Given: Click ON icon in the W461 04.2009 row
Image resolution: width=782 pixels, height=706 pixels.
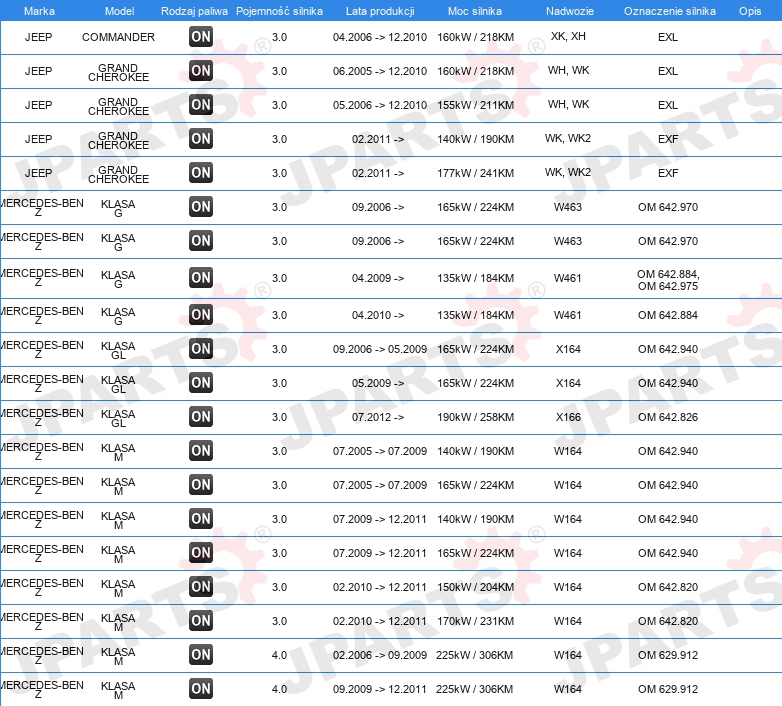Looking at the screenshot, I should pyautogui.click(x=201, y=277).
